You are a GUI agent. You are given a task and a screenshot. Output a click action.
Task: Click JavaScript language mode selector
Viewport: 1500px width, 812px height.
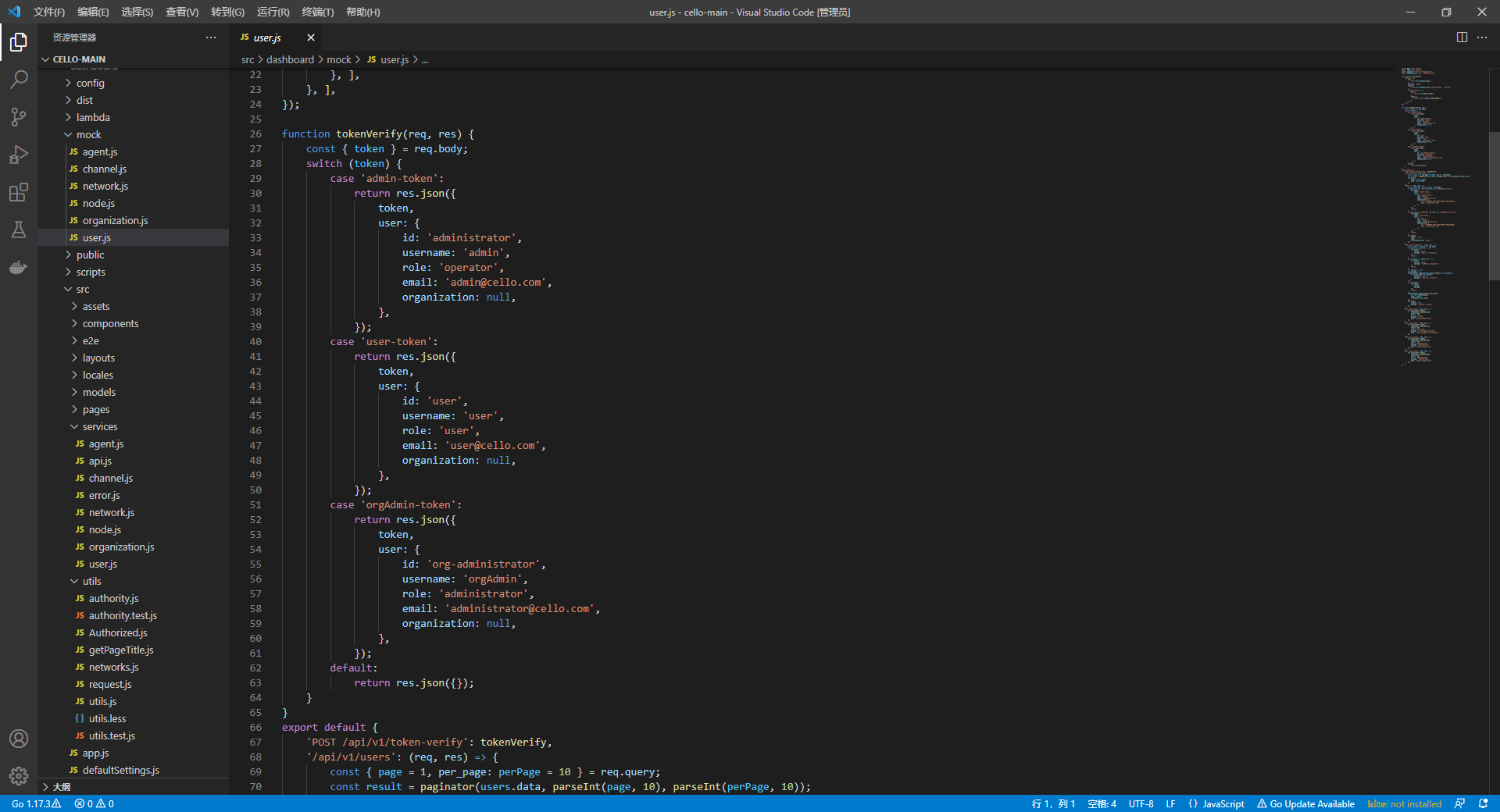pyautogui.click(x=1216, y=803)
